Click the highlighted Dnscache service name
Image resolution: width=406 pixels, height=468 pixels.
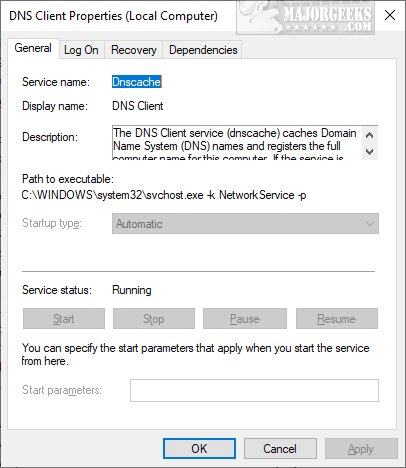(x=137, y=82)
